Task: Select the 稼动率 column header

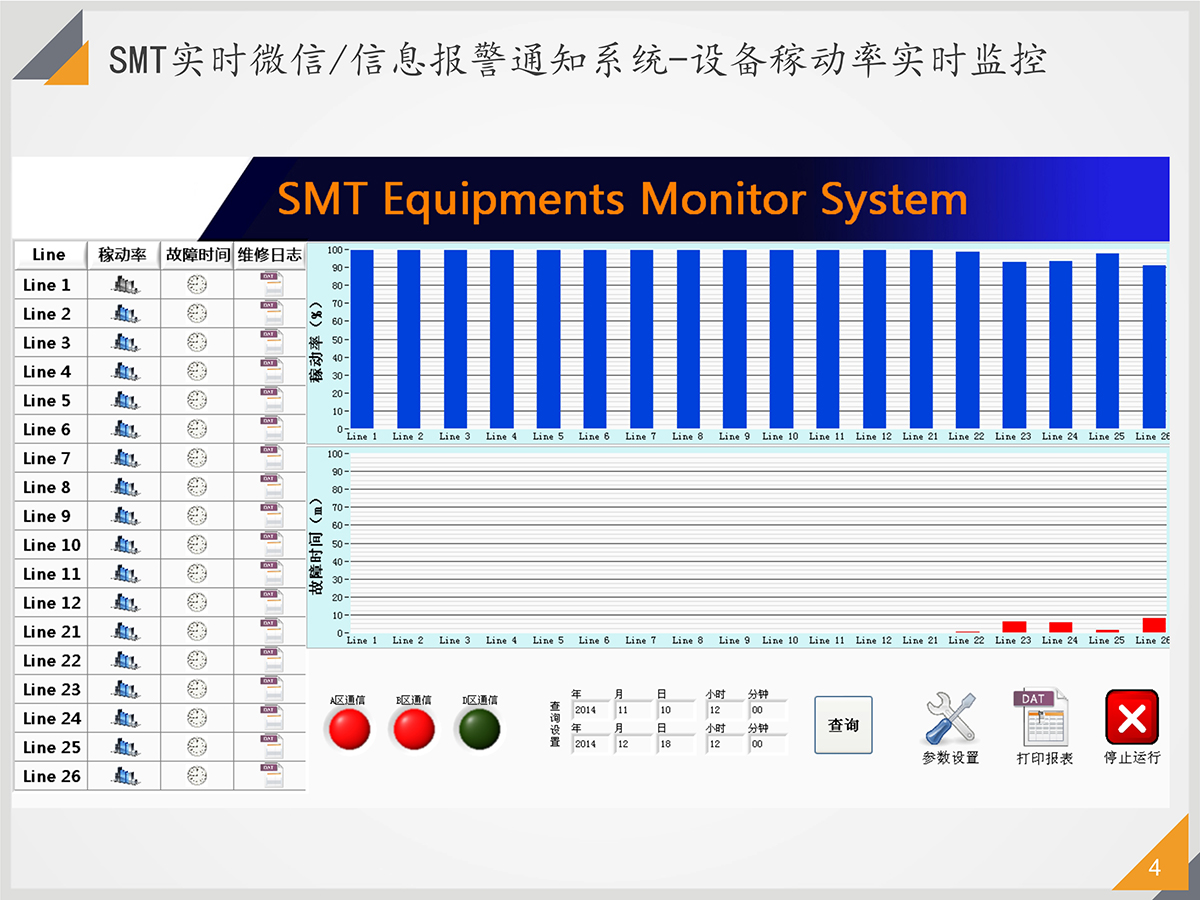Action: coord(123,255)
